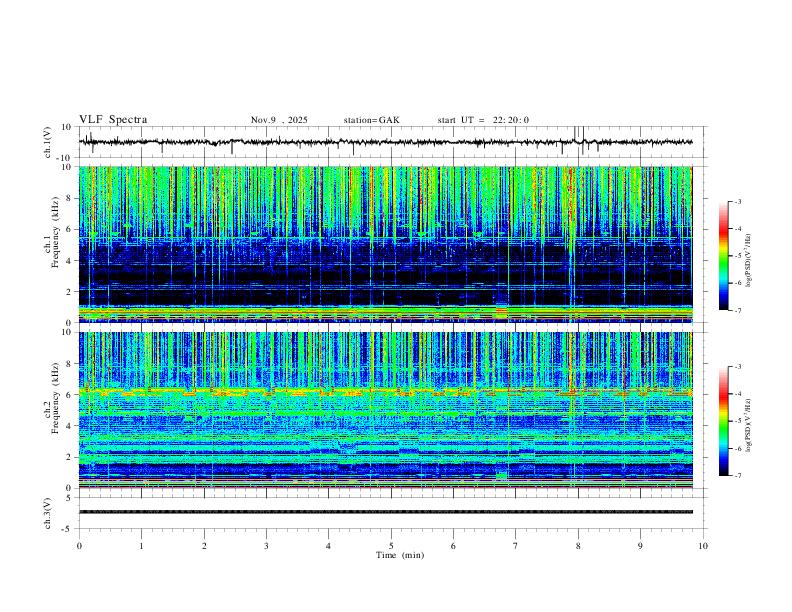Click the lower colorbar "log(PSD)" label
This screenshot has height=612, width=792.
[x=749, y=425]
